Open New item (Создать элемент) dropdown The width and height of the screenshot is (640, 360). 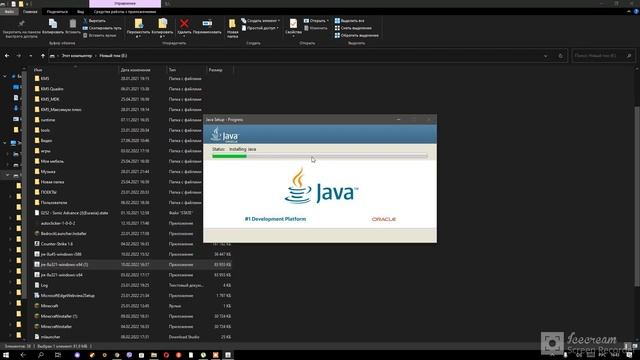pyautogui.click(x=260, y=20)
